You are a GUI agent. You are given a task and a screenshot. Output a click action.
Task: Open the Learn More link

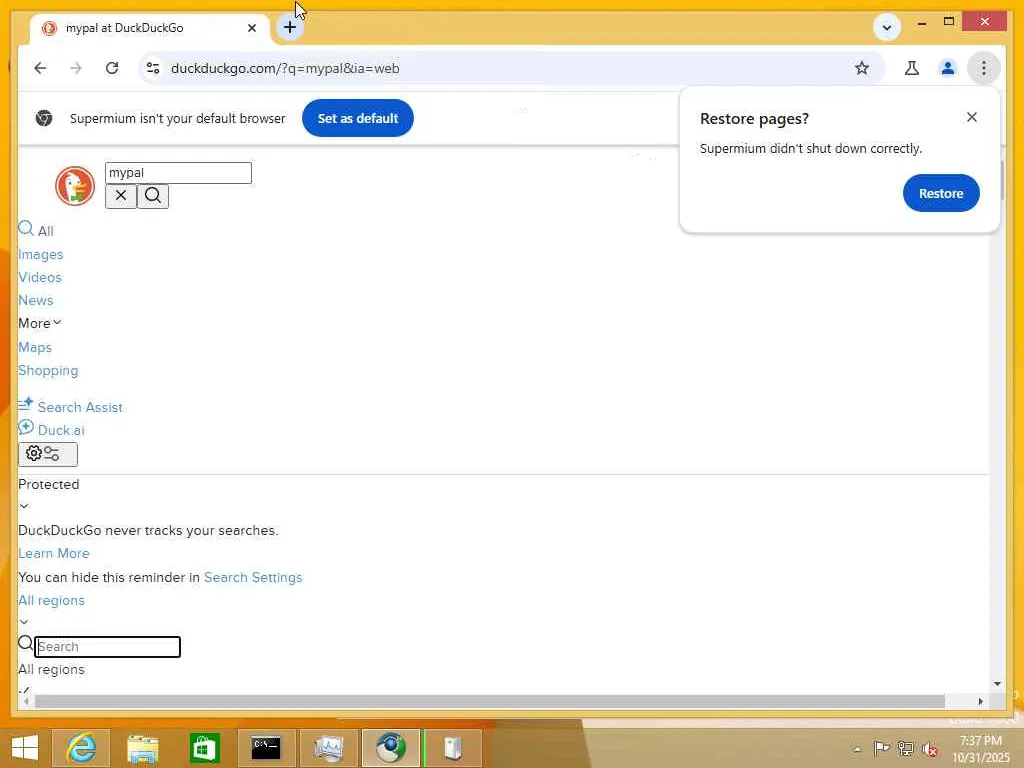pos(54,553)
